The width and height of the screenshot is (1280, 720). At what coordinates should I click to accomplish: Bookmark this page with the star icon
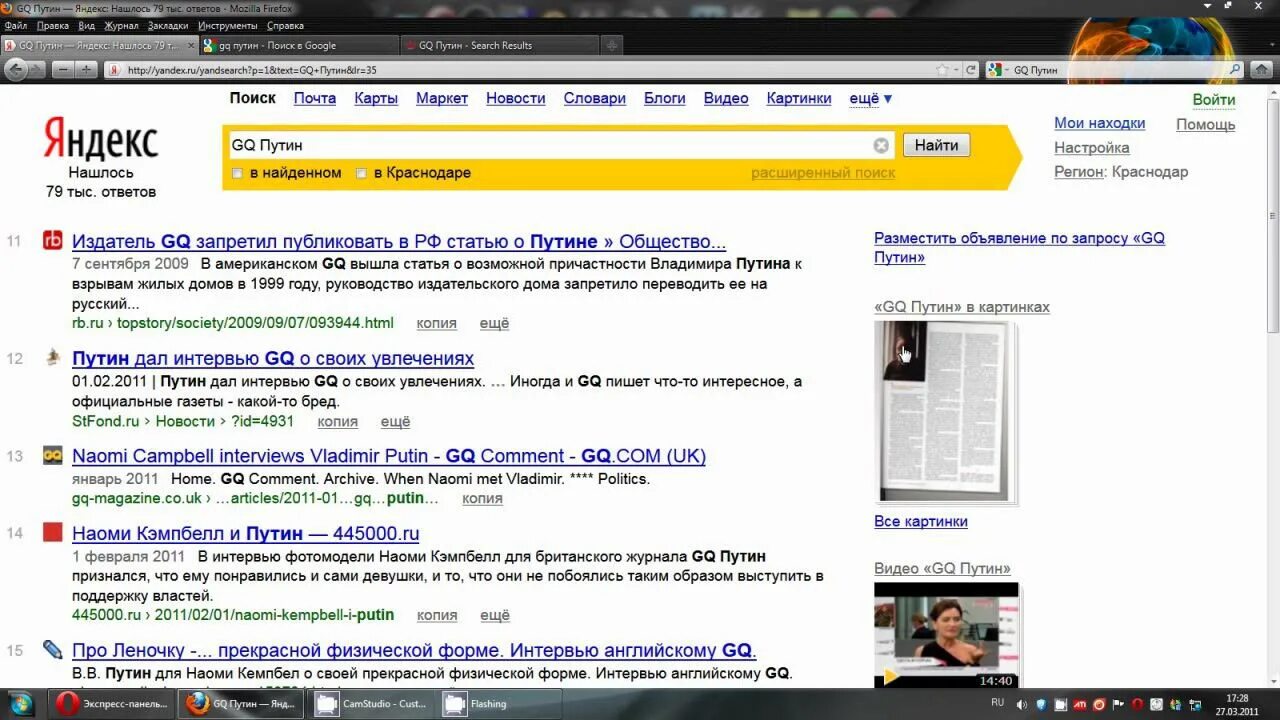[x=942, y=70]
